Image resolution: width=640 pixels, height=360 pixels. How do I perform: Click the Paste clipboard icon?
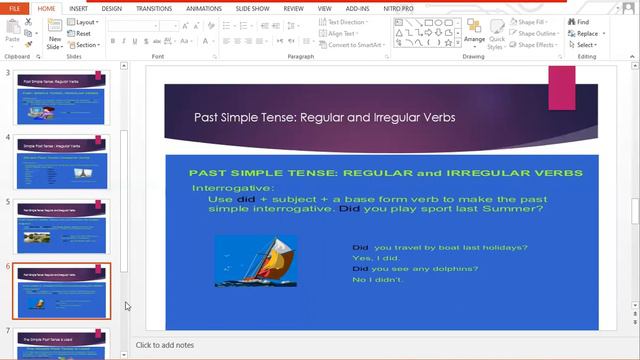pyautogui.click(x=13, y=27)
